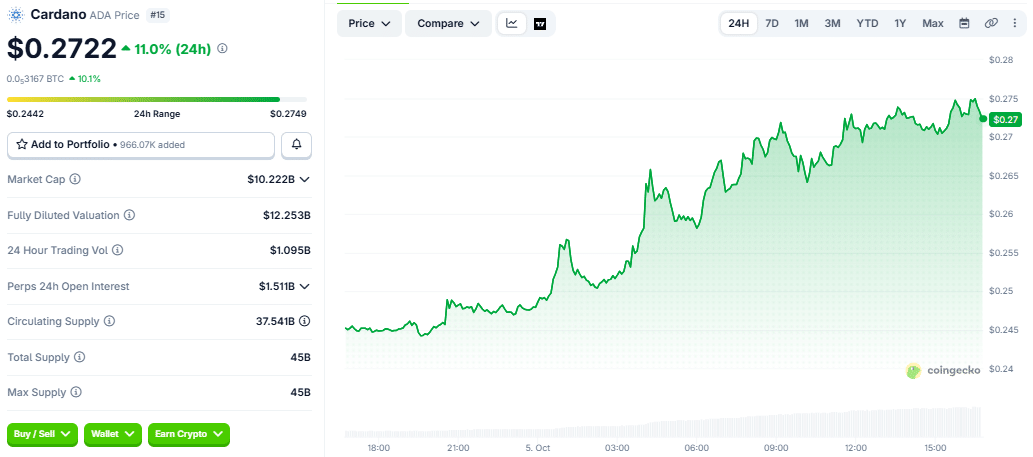Click the 10.1% BTC change text

tap(89, 79)
